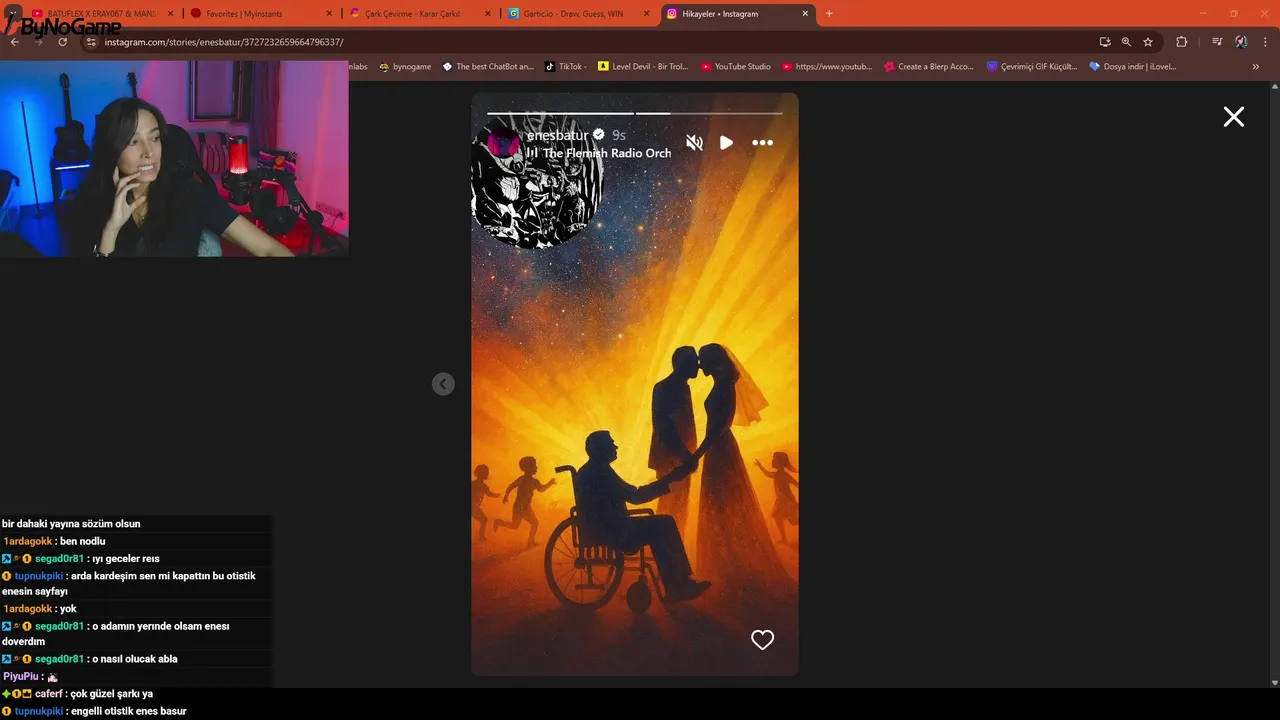Unmute the Instagram story audio
The width and height of the screenshot is (1280, 720).
[694, 143]
